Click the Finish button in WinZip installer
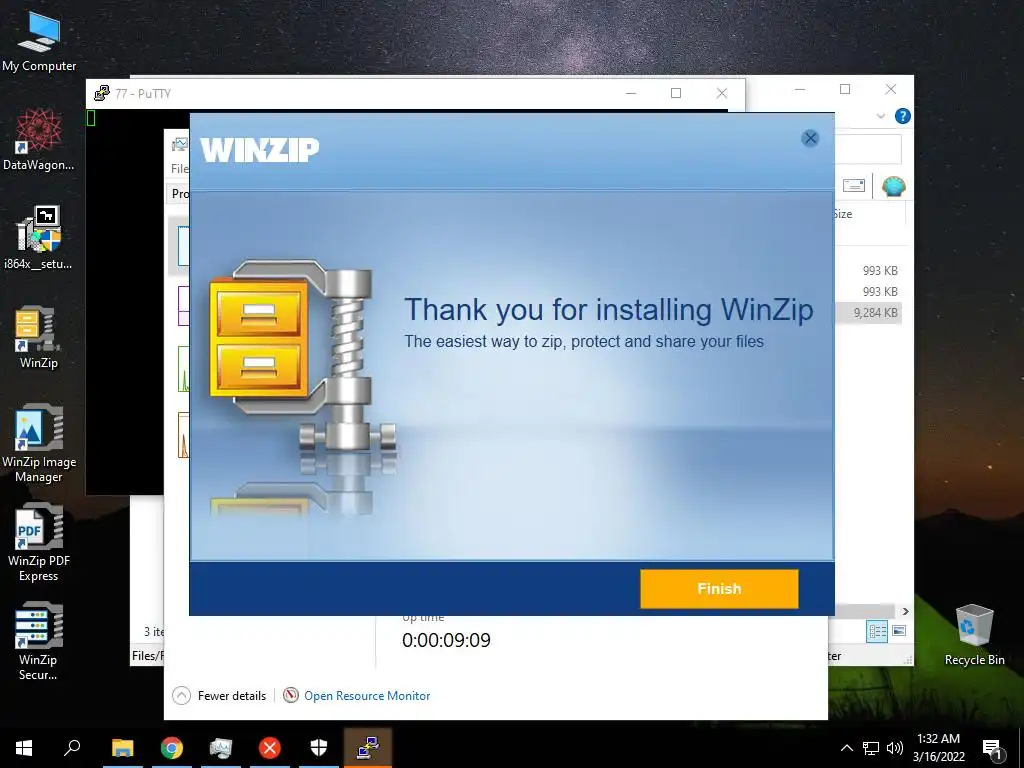This screenshot has height=768, width=1024. click(719, 588)
